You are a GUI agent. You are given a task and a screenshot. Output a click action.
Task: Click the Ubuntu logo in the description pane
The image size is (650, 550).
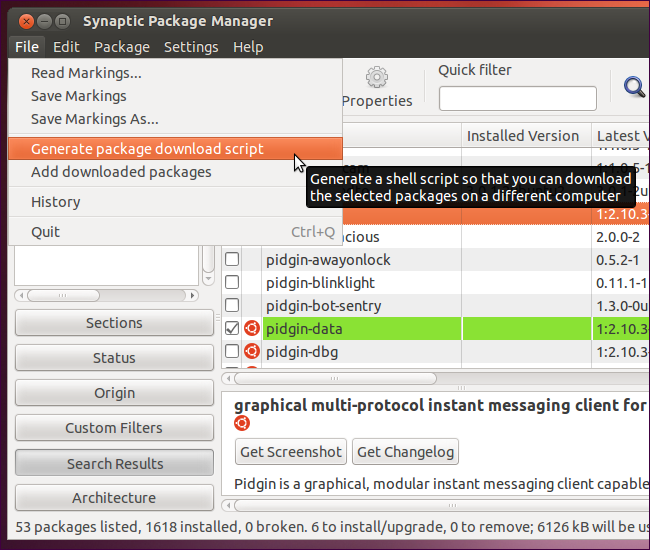pos(242,423)
